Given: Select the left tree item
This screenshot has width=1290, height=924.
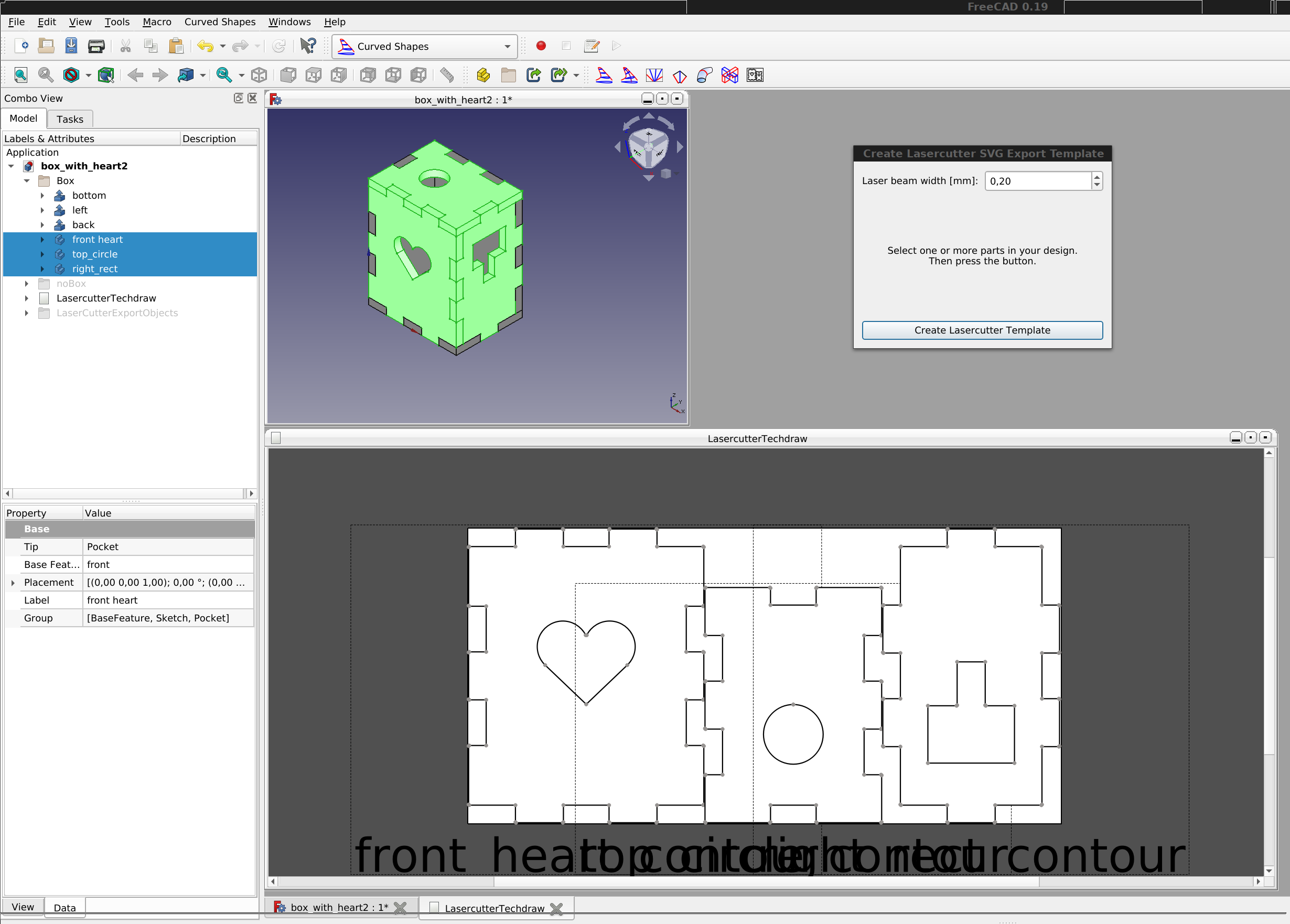Looking at the screenshot, I should click(80, 210).
